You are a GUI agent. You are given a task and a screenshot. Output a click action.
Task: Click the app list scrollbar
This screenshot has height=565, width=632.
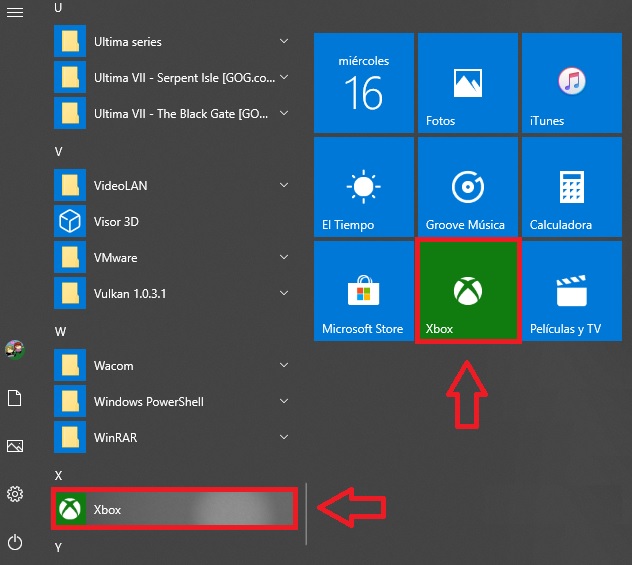coord(306,514)
